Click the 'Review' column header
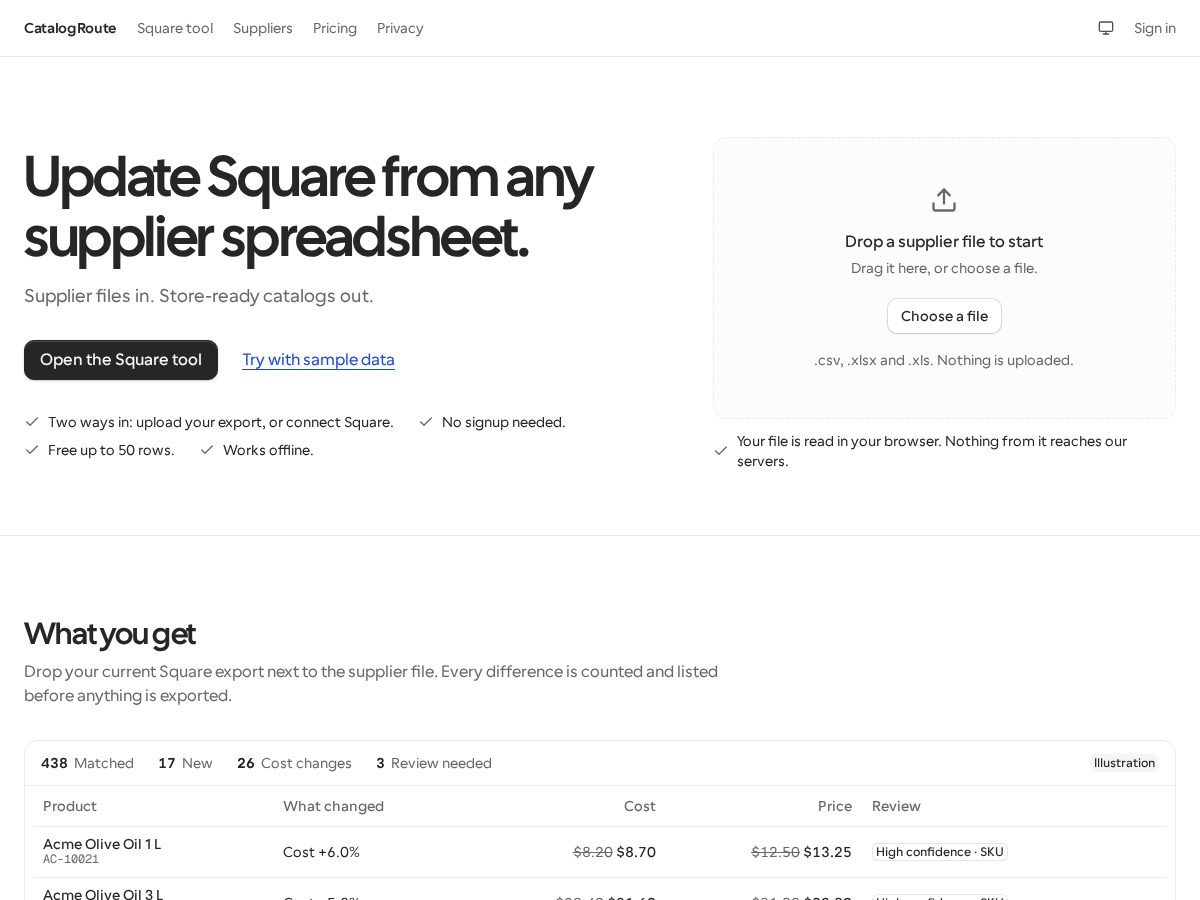 click(x=896, y=806)
